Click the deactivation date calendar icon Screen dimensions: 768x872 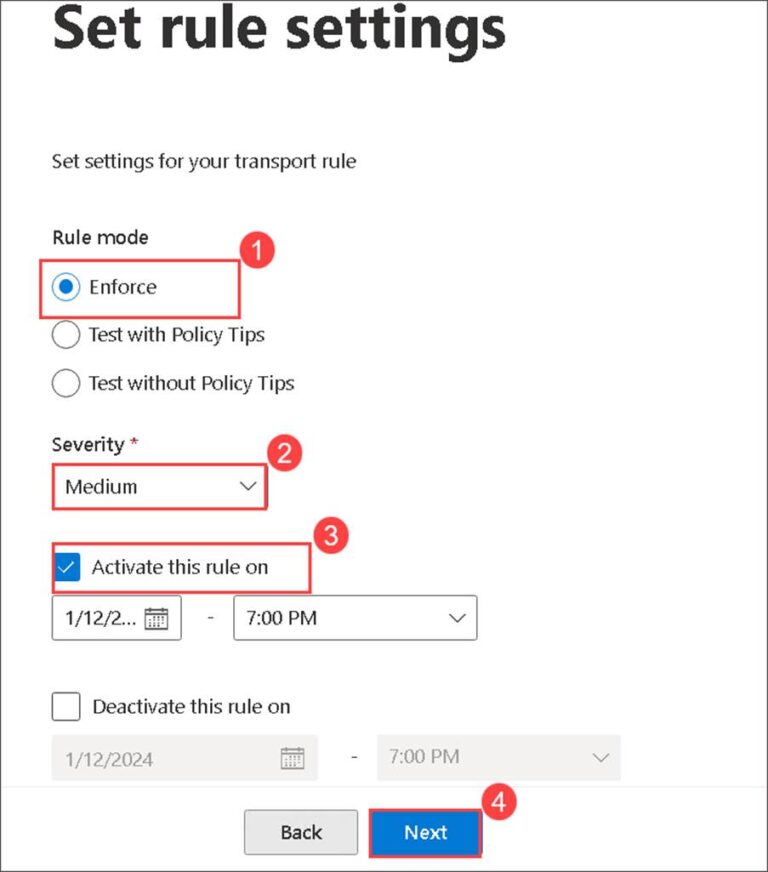coord(291,757)
